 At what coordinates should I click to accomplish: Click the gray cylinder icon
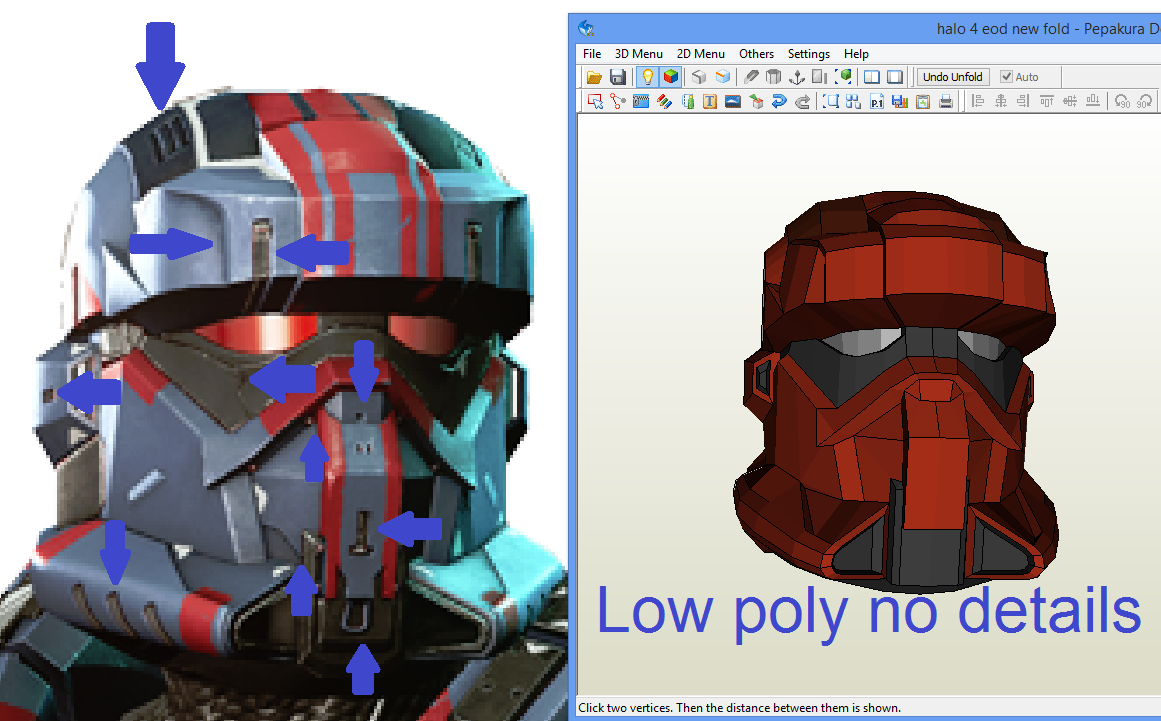tap(774, 76)
